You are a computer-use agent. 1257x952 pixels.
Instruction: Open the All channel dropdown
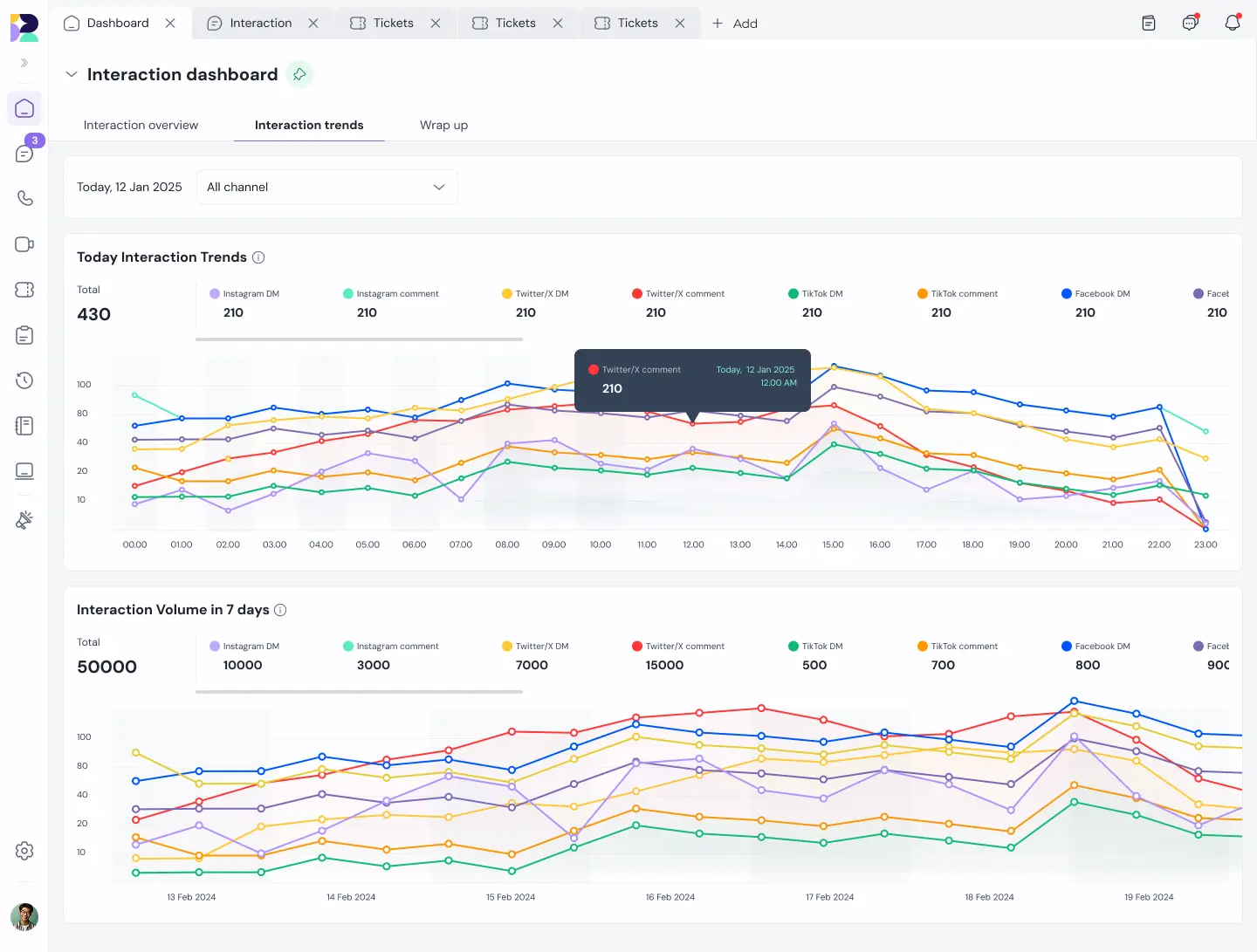click(326, 188)
